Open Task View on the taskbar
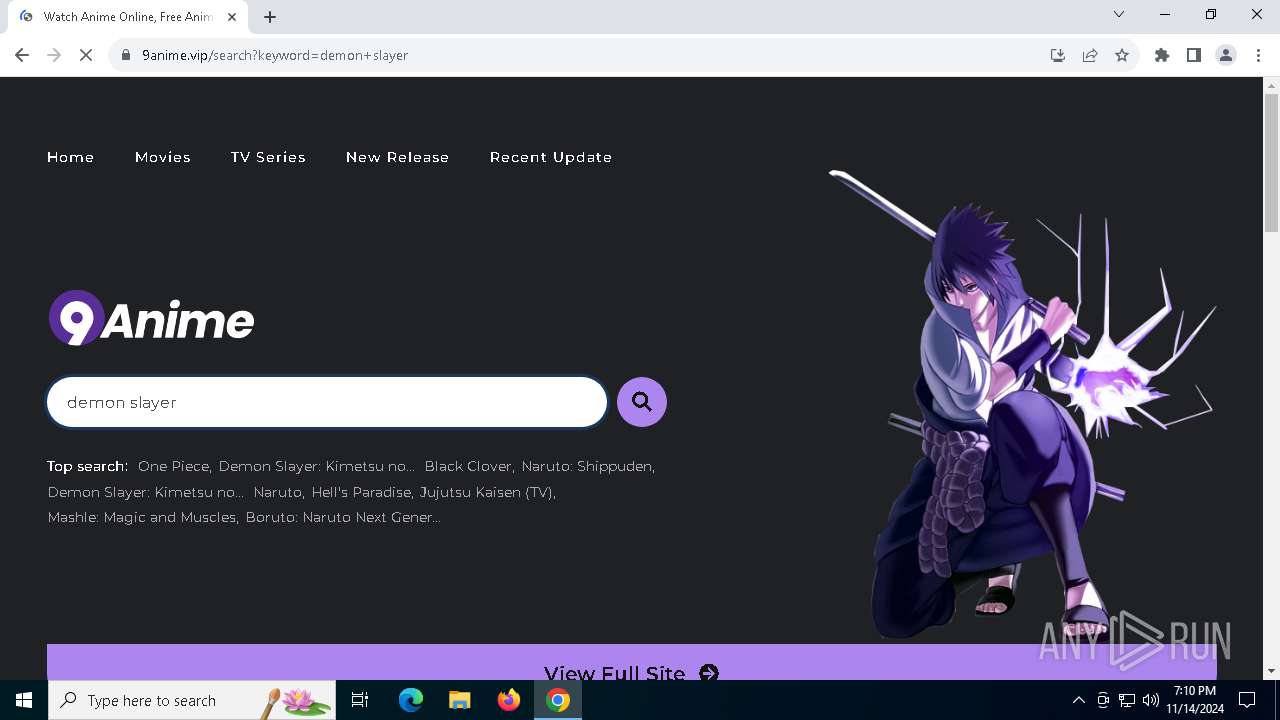 click(x=360, y=700)
